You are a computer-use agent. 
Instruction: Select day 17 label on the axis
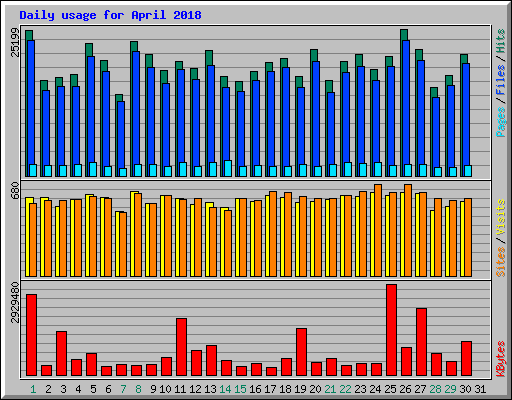point(270,389)
